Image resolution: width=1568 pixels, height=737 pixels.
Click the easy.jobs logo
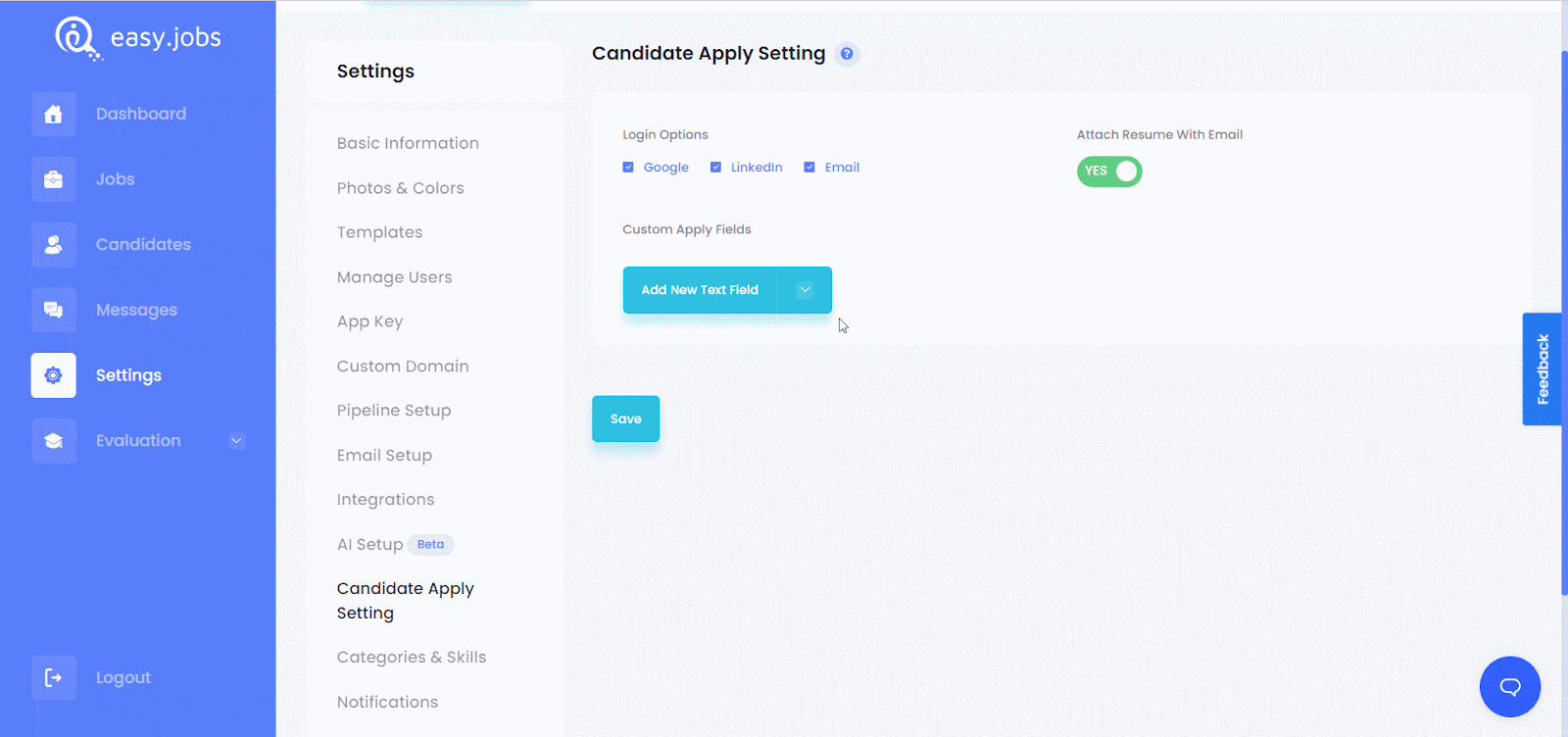(x=138, y=38)
